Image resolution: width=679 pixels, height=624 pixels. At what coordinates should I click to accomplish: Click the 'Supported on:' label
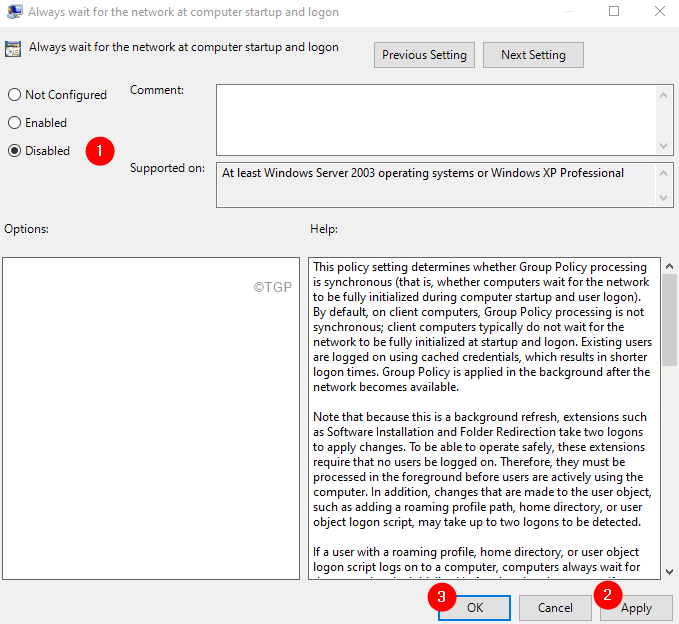[167, 168]
